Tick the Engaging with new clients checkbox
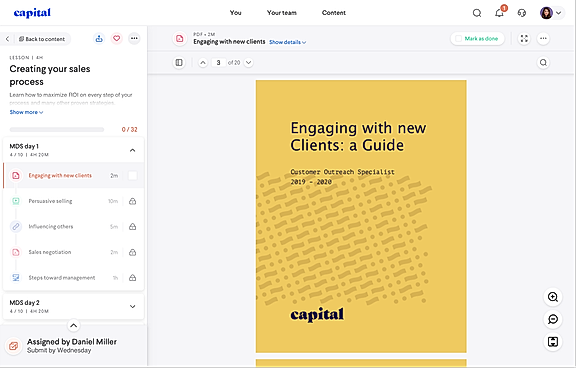The height and width of the screenshot is (368, 576). coord(133,176)
